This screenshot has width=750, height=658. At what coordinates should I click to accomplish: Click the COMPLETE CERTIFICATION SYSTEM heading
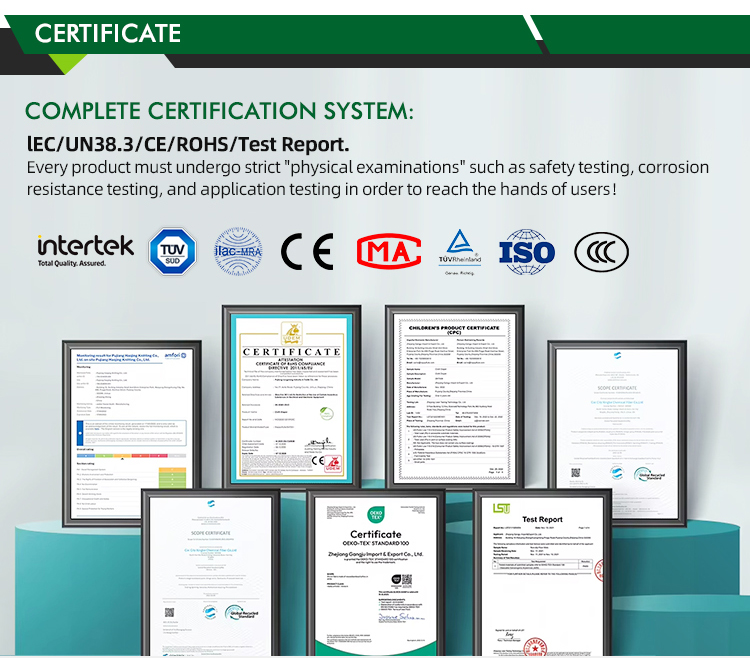219,111
